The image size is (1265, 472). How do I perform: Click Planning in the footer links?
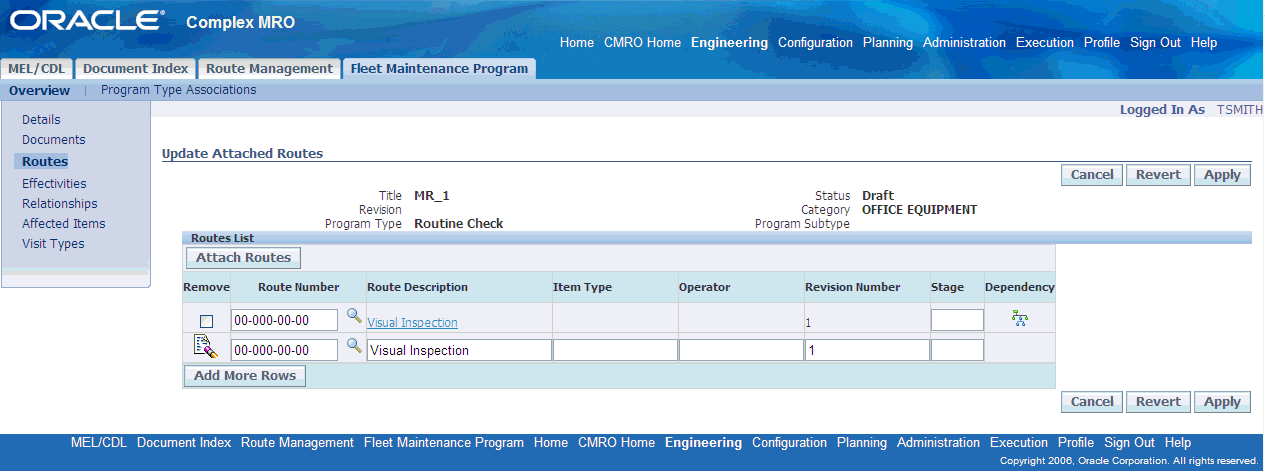[862, 443]
